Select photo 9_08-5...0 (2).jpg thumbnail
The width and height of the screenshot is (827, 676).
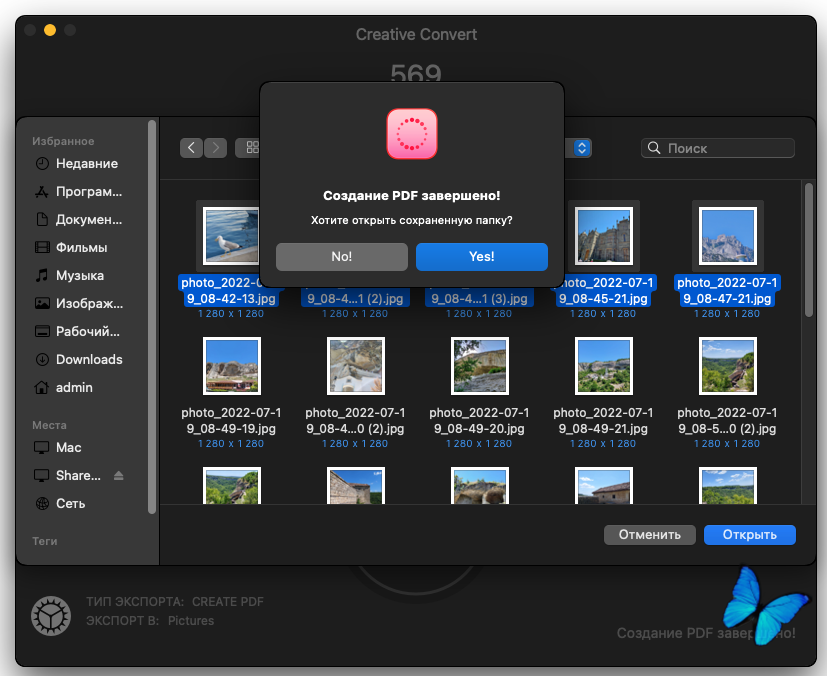pos(728,366)
